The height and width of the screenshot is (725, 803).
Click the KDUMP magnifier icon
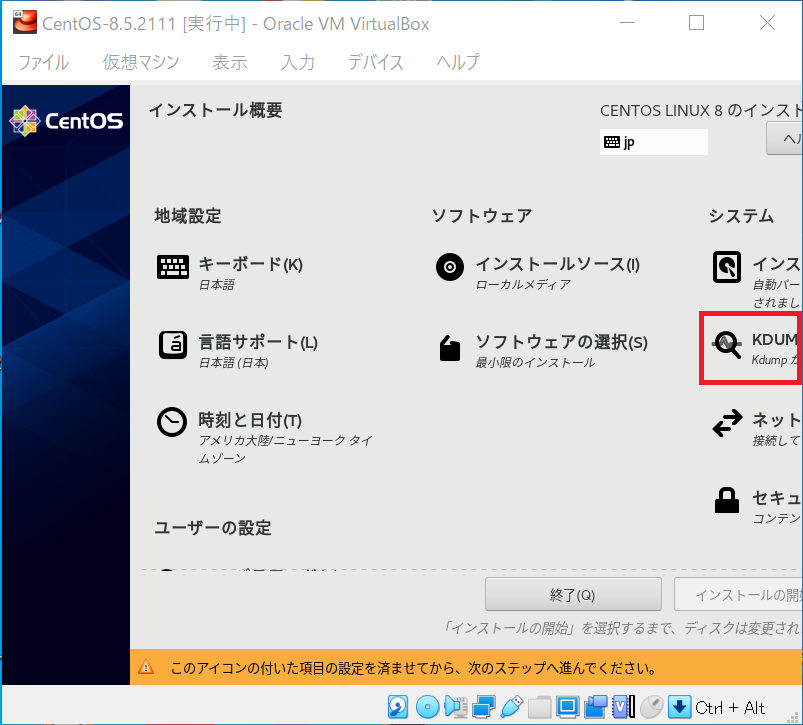727,345
